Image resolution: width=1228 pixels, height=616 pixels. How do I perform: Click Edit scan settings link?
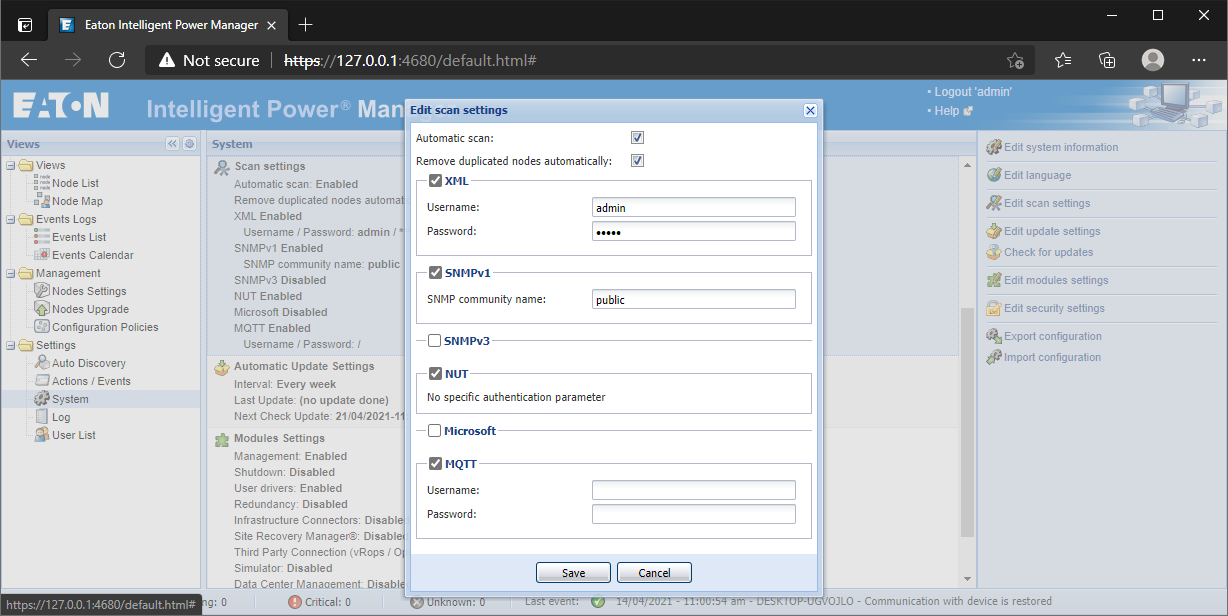coord(1047,203)
